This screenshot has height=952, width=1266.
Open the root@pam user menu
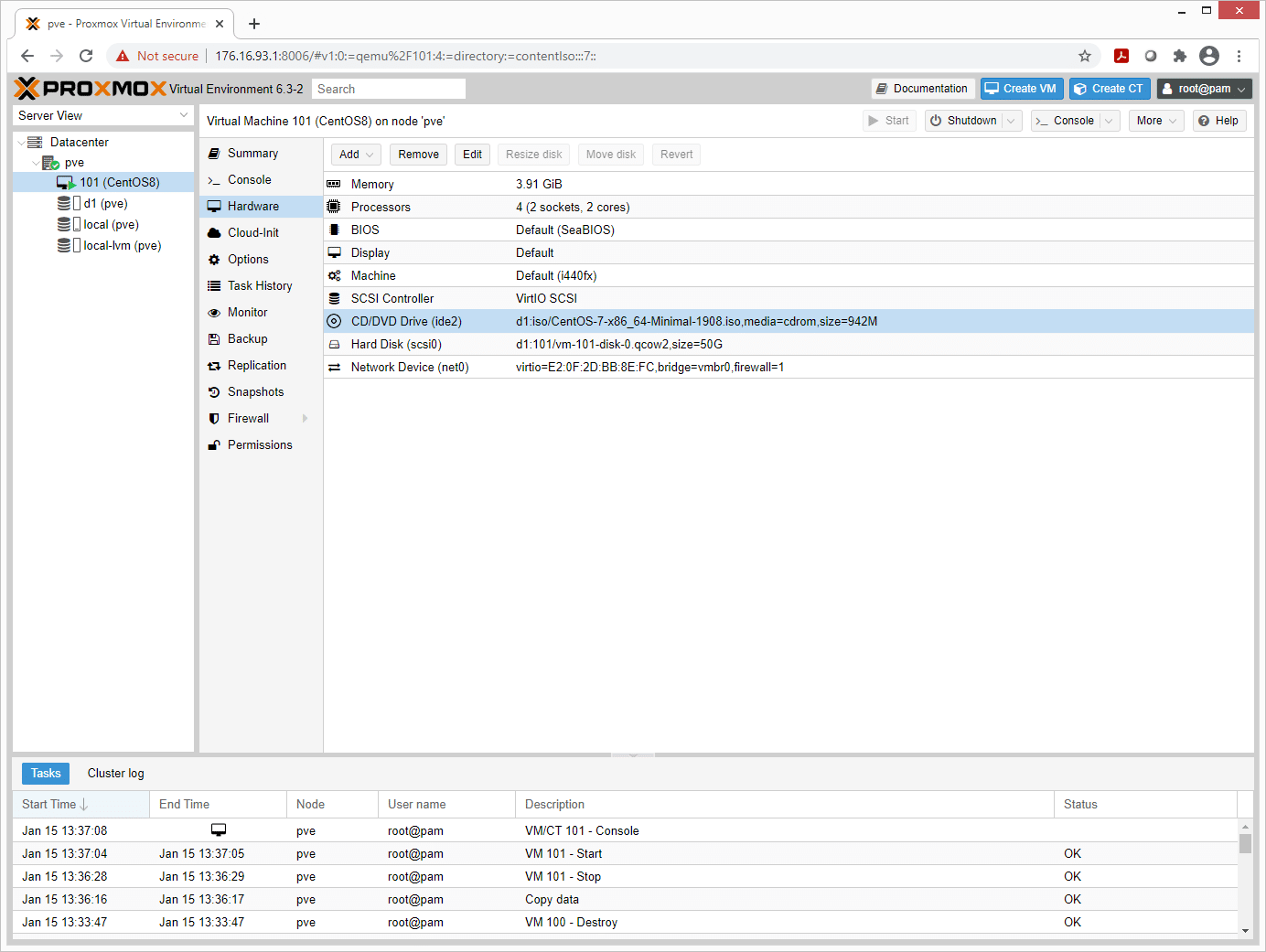coord(1204,89)
